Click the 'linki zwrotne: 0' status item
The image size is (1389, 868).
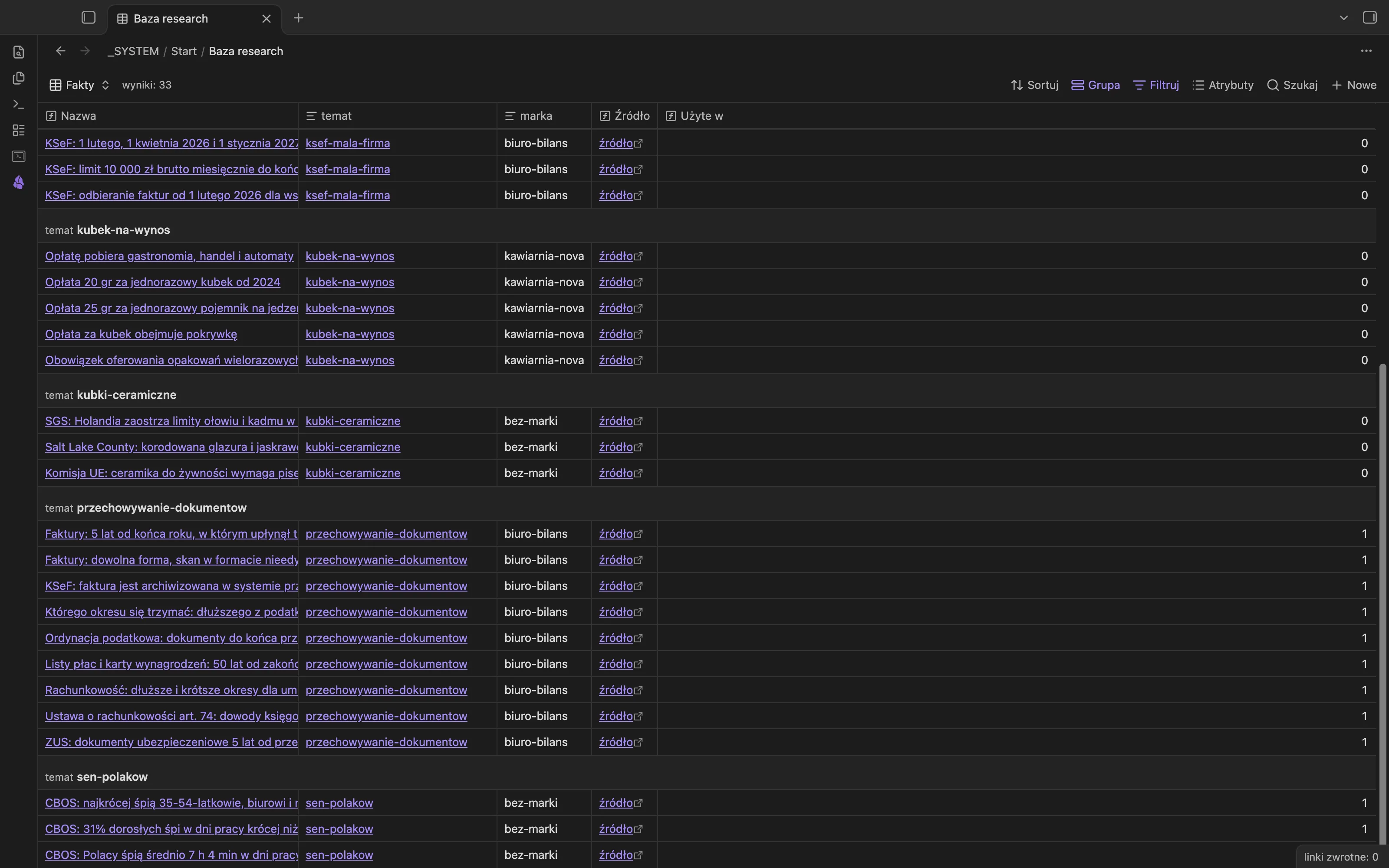click(x=1341, y=857)
